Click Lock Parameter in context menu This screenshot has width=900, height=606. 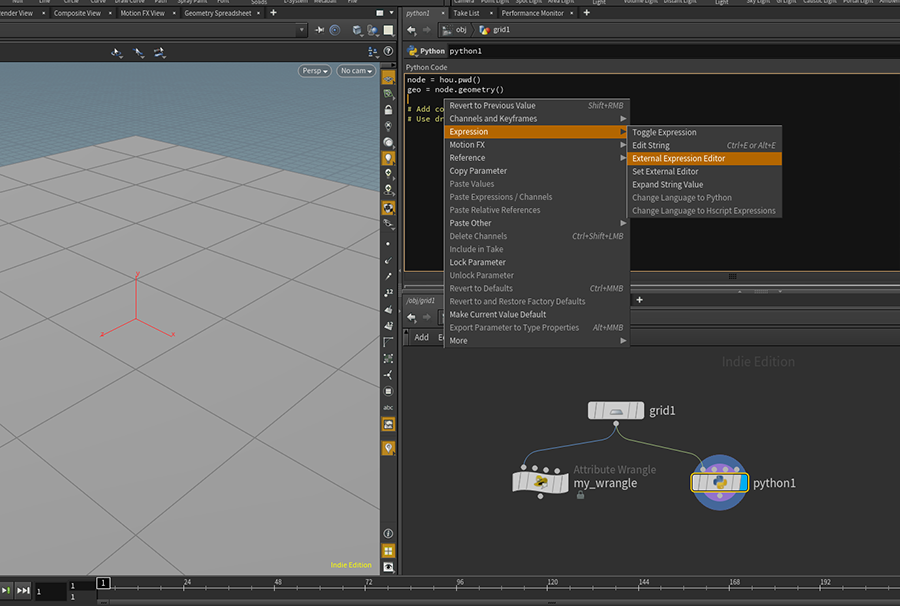coord(477,262)
